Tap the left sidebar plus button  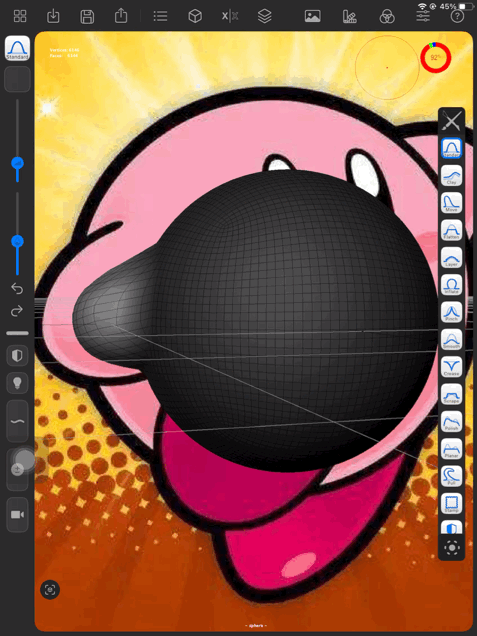17,470
